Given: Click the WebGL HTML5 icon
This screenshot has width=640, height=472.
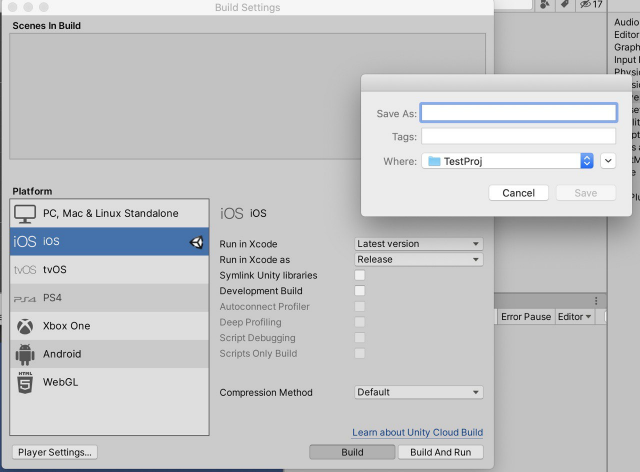Looking at the screenshot, I should point(25,383).
